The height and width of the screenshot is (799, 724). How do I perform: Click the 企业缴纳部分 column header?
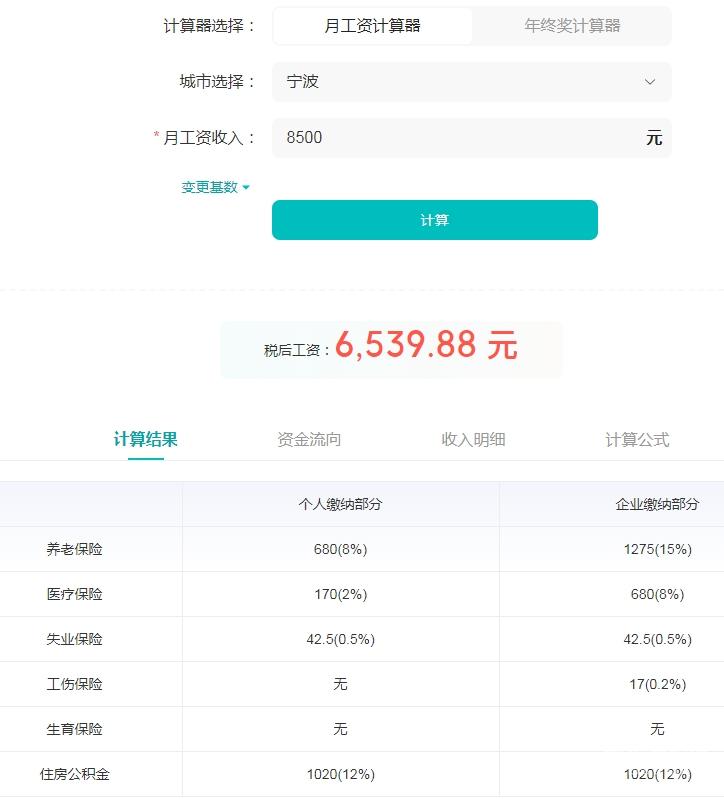coord(657,504)
